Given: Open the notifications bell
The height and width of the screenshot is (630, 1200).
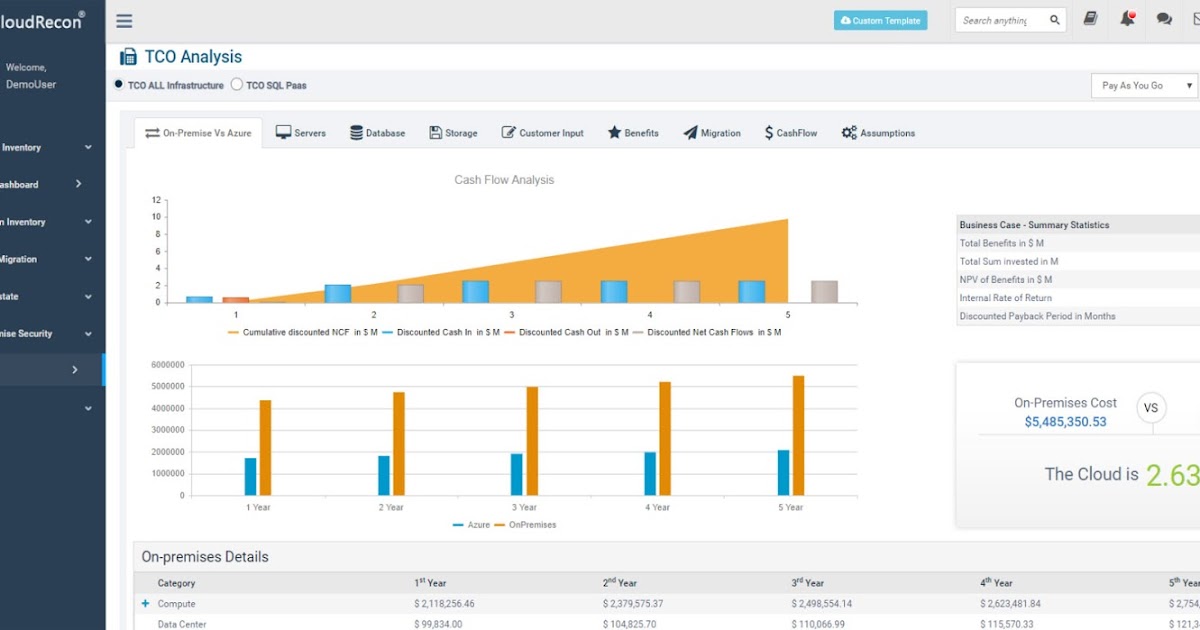Looking at the screenshot, I should pos(1127,18).
